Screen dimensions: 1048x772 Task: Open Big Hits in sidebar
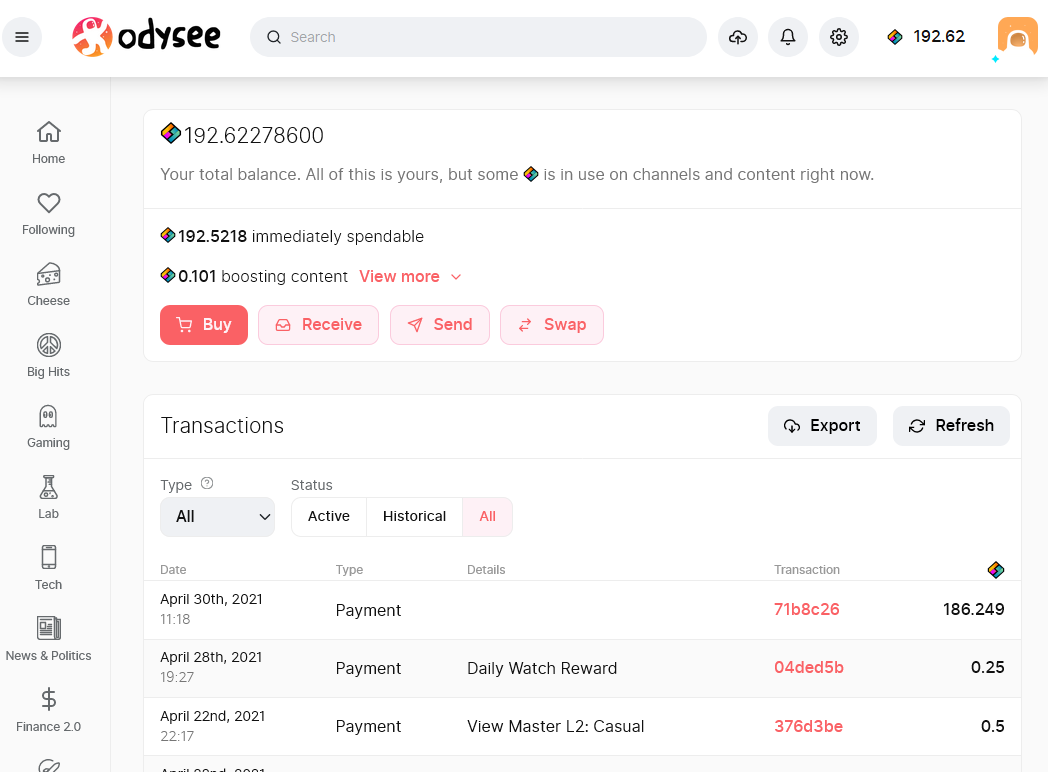click(x=48, y=356)
